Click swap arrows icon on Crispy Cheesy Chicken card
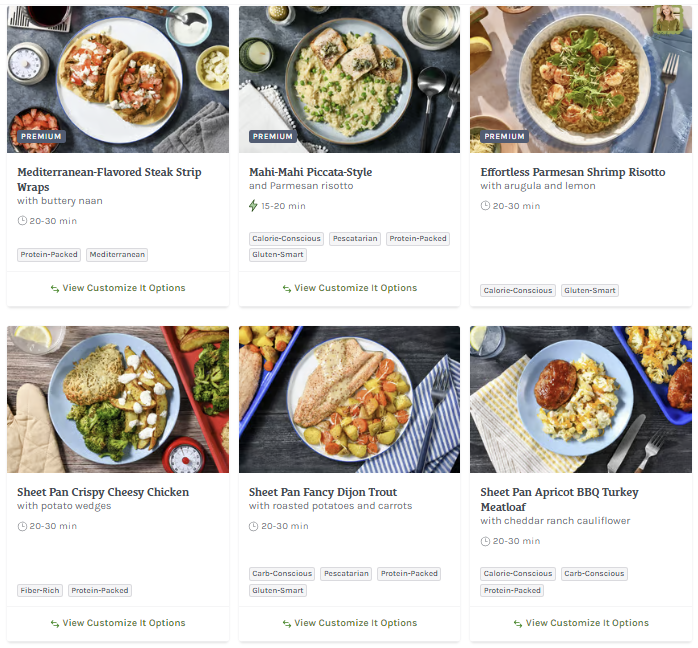Screen dimensions: 698x648 click(55, 623)
